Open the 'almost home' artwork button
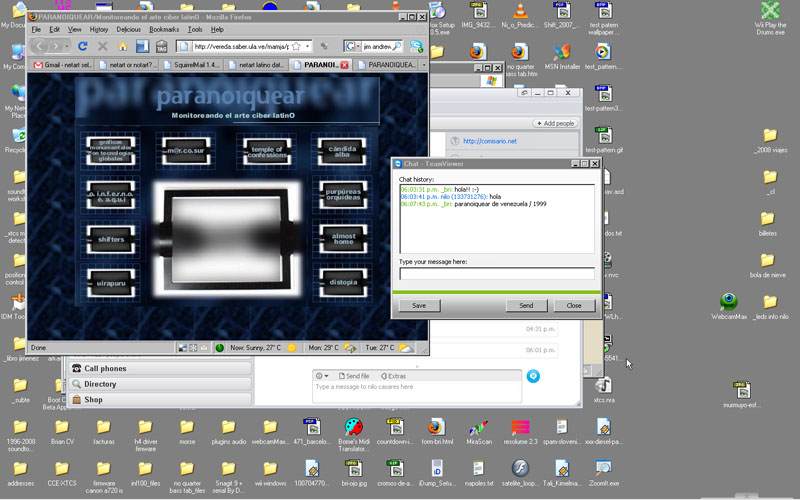 (x=343, y=238)
